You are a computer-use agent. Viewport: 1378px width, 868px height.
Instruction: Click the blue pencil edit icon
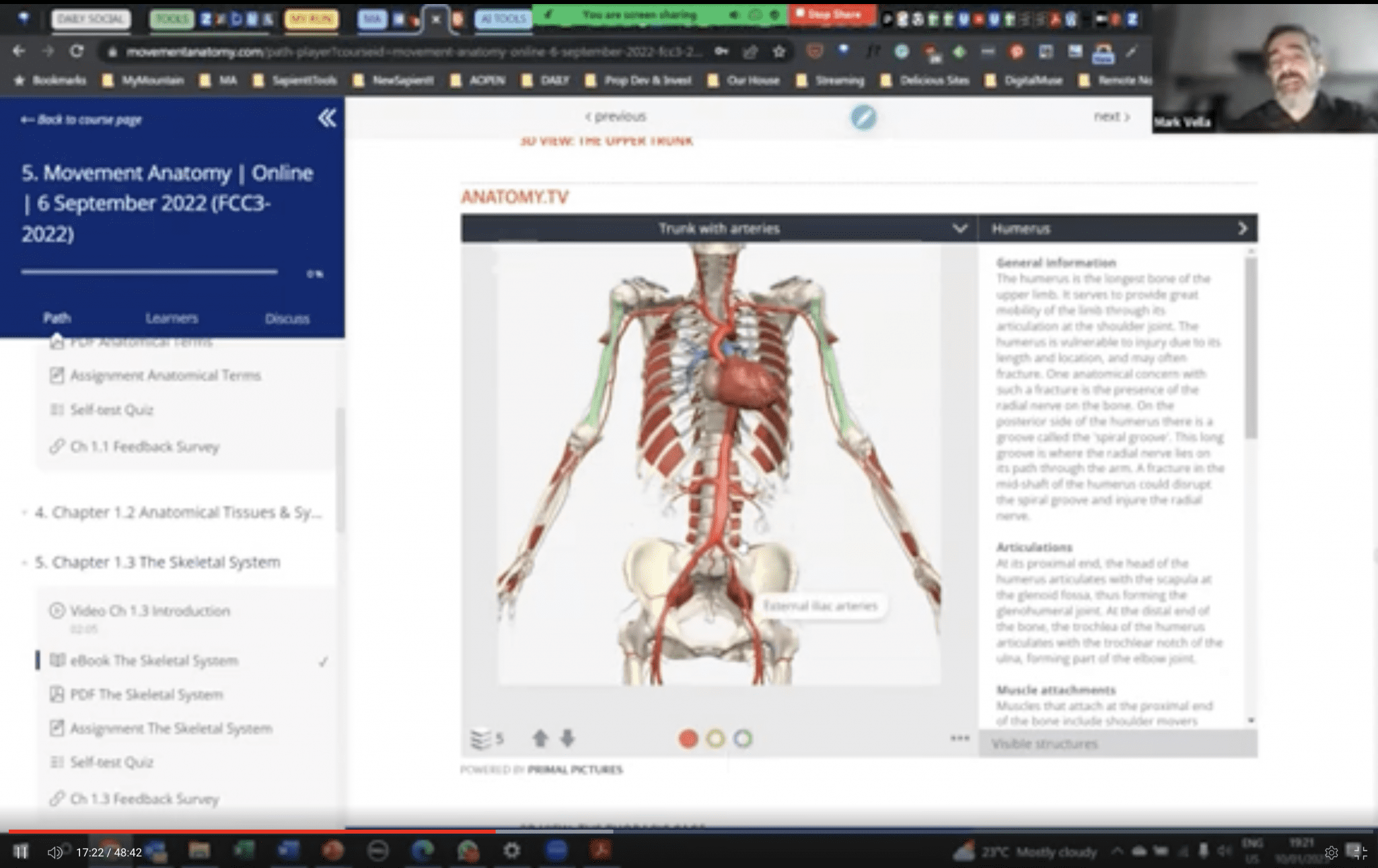coord(863,117)
